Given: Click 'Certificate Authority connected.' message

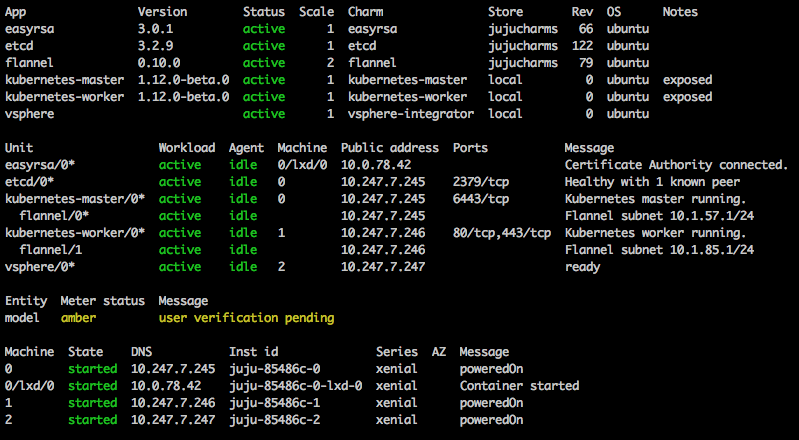Looking at the screenshot, I should click(676, 165).
